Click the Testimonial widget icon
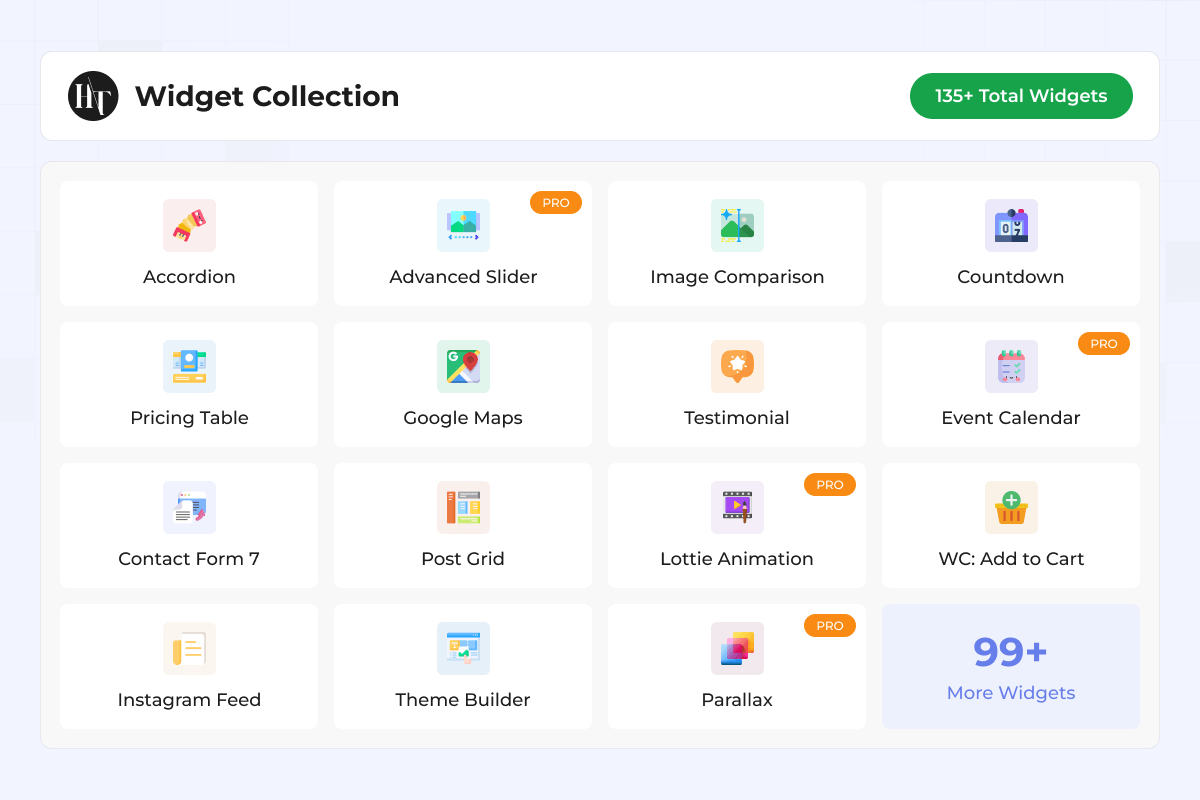Screen dimensions: 1200x800 (737, 366)
